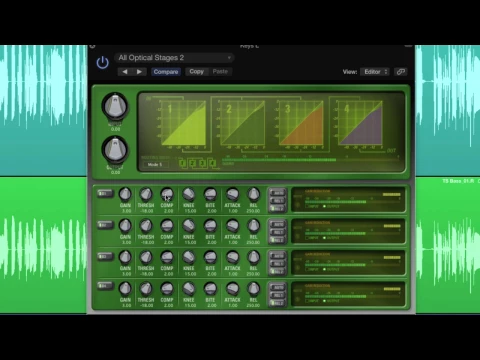Select OUTPUT metering on stage 3 meter
The height and width of the screenshot is (360, 480).
331,269
